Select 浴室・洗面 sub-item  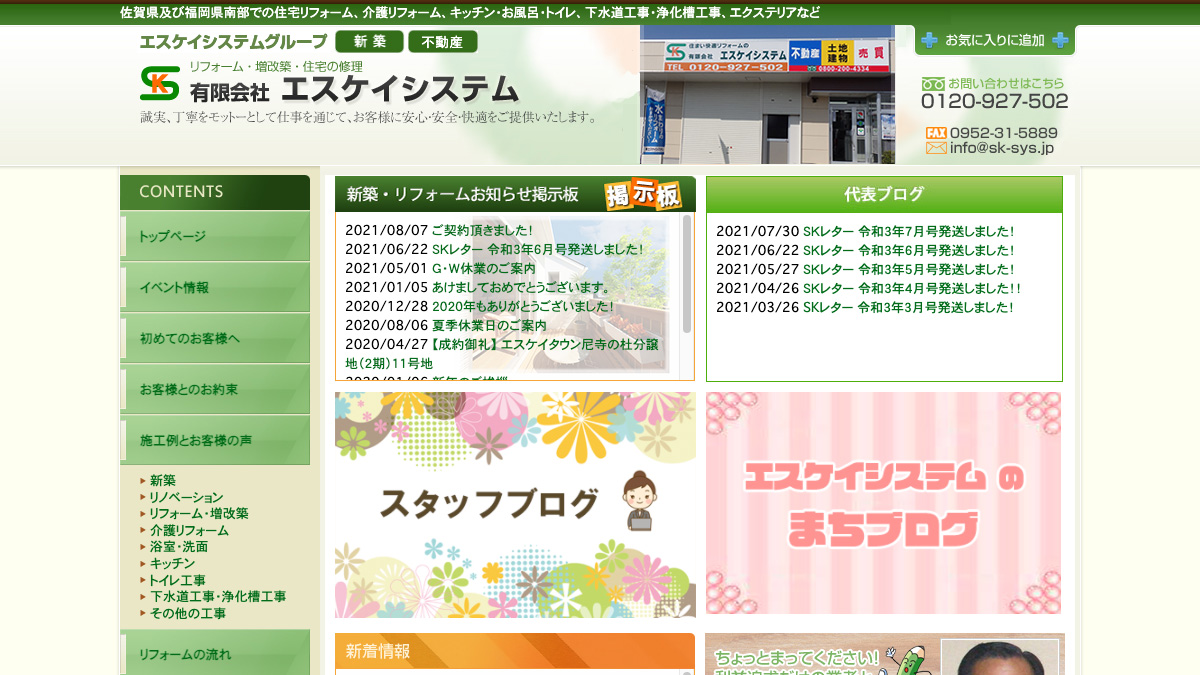179,547
